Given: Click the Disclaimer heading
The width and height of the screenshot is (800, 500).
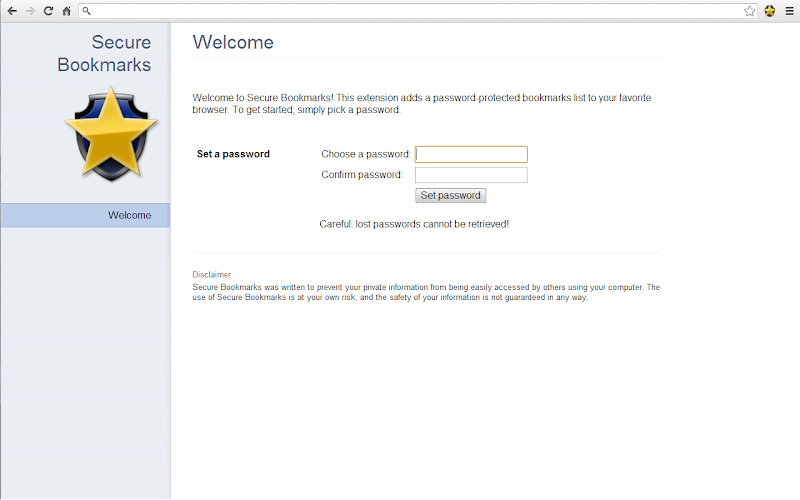Looking at the screenshot, I should tap(212, 274).
